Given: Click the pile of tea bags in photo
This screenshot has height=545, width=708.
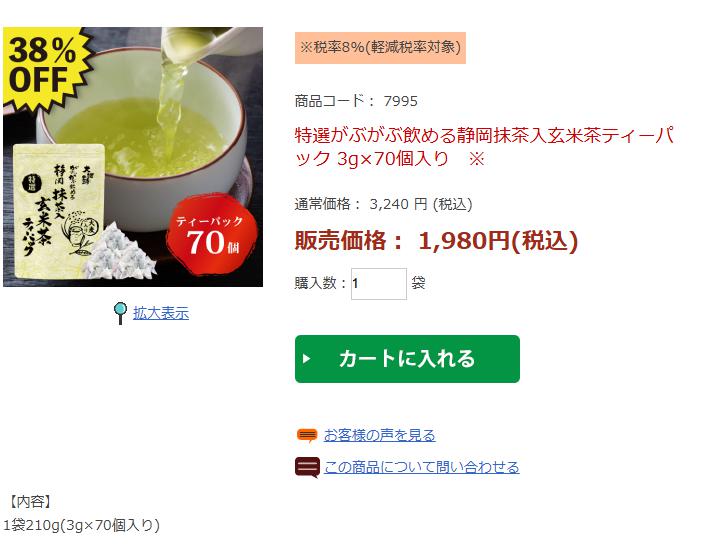Looking at the screenshot, I should coord(119,251).
